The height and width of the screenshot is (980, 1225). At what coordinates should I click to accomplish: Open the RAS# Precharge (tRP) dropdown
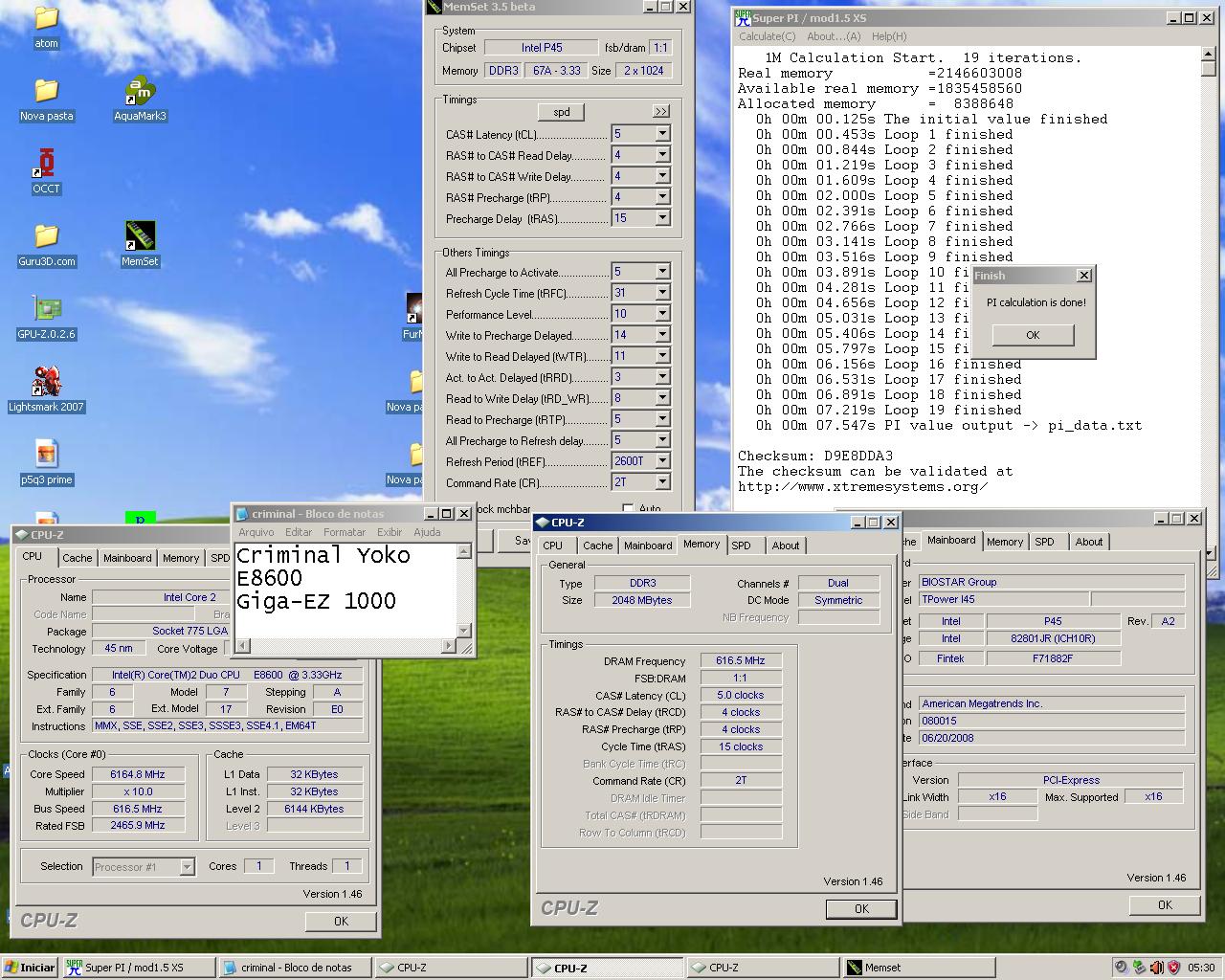point(662,197)
